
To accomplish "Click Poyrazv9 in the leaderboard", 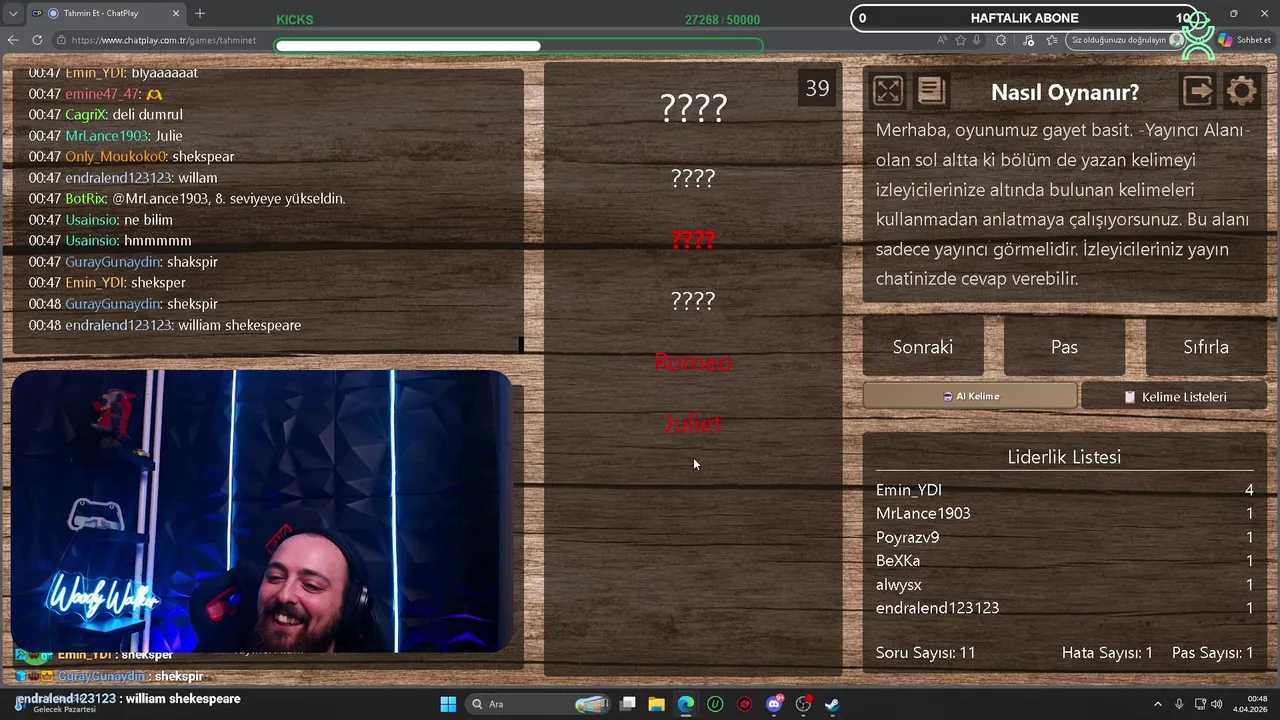I will coord(907,537).
